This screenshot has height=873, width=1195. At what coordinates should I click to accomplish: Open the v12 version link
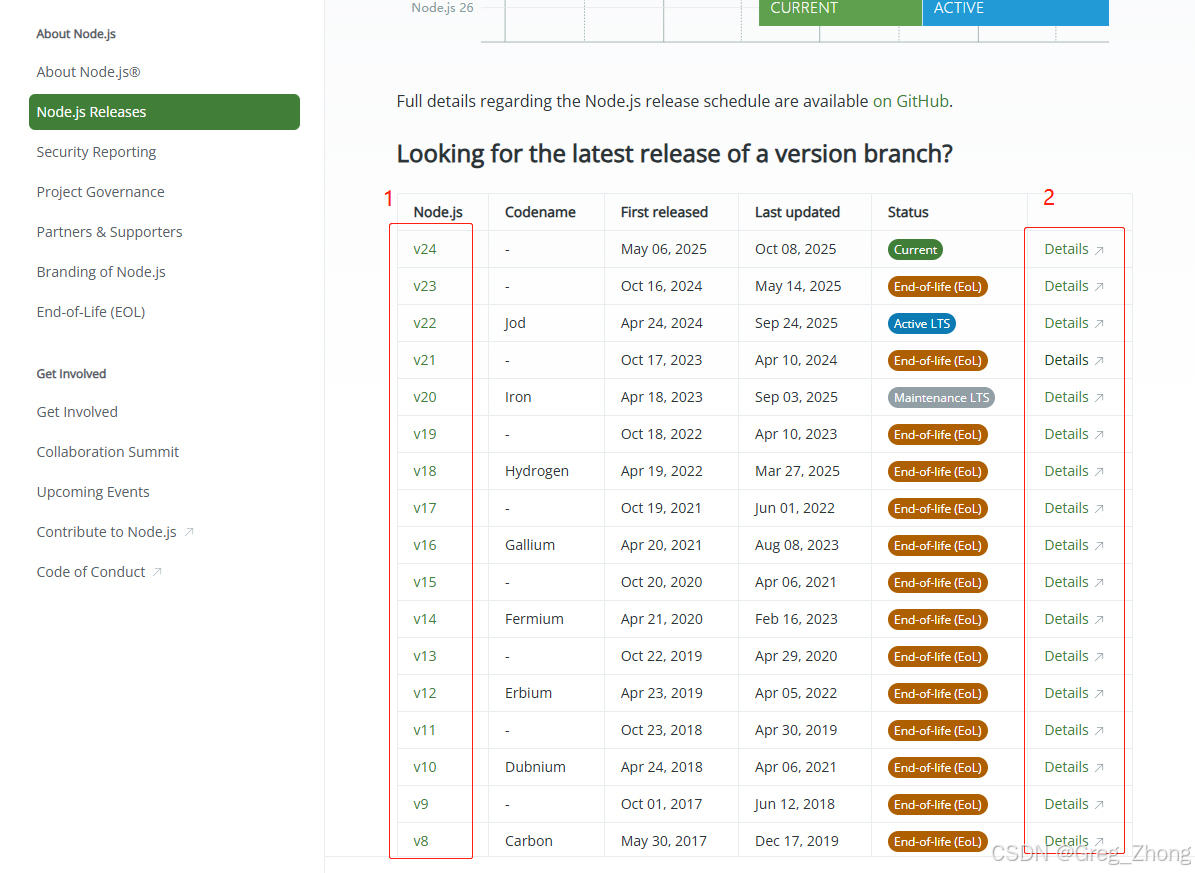[x=424, y=693]
